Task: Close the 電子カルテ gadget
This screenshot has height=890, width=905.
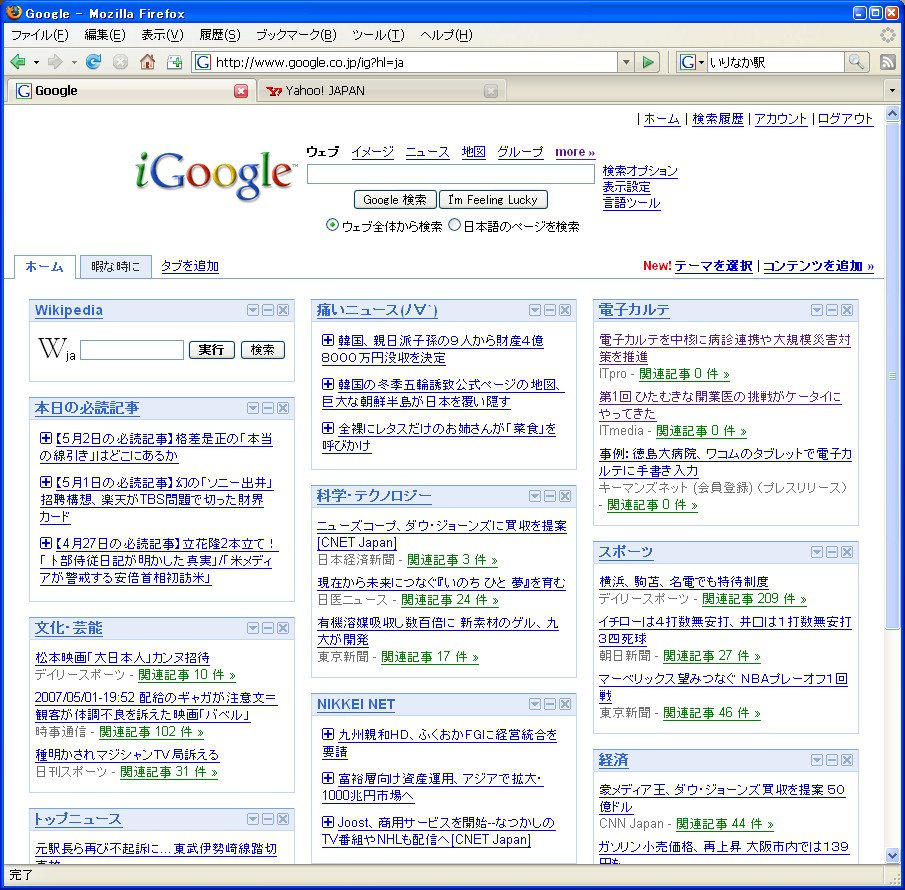Action: tap(847, 310)
